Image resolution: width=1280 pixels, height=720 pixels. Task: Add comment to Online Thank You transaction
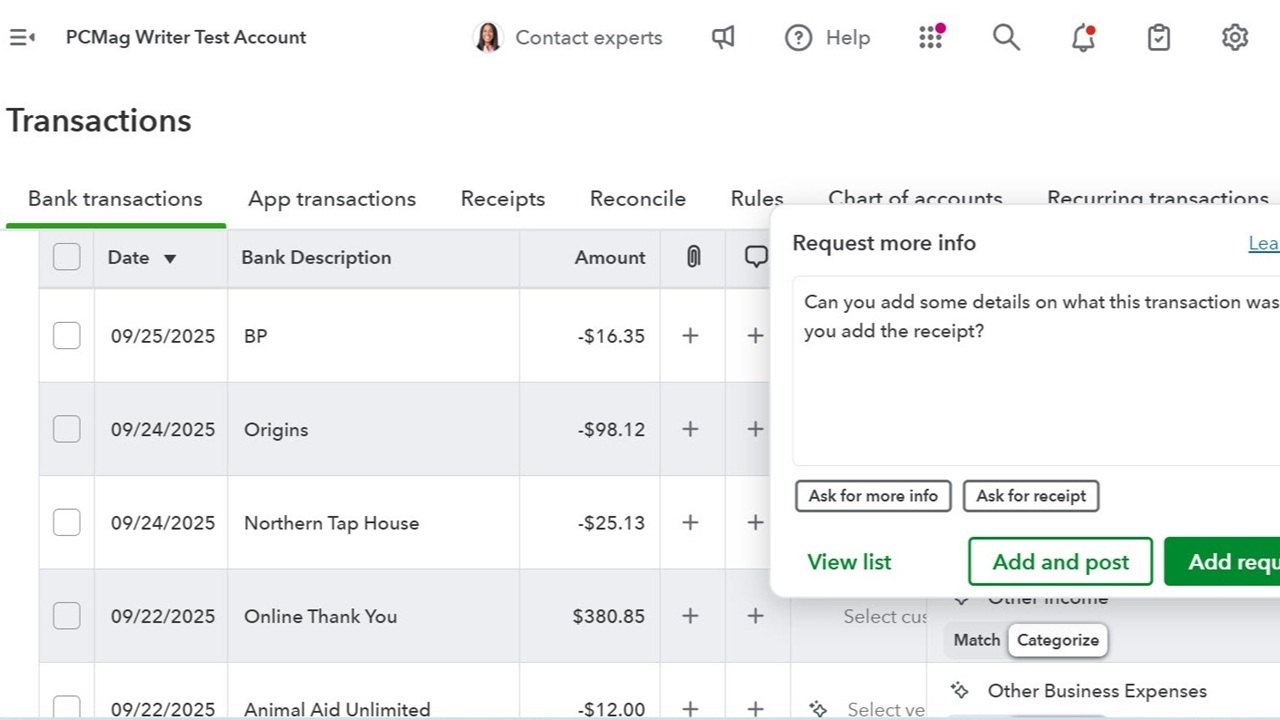pos(755,616)
